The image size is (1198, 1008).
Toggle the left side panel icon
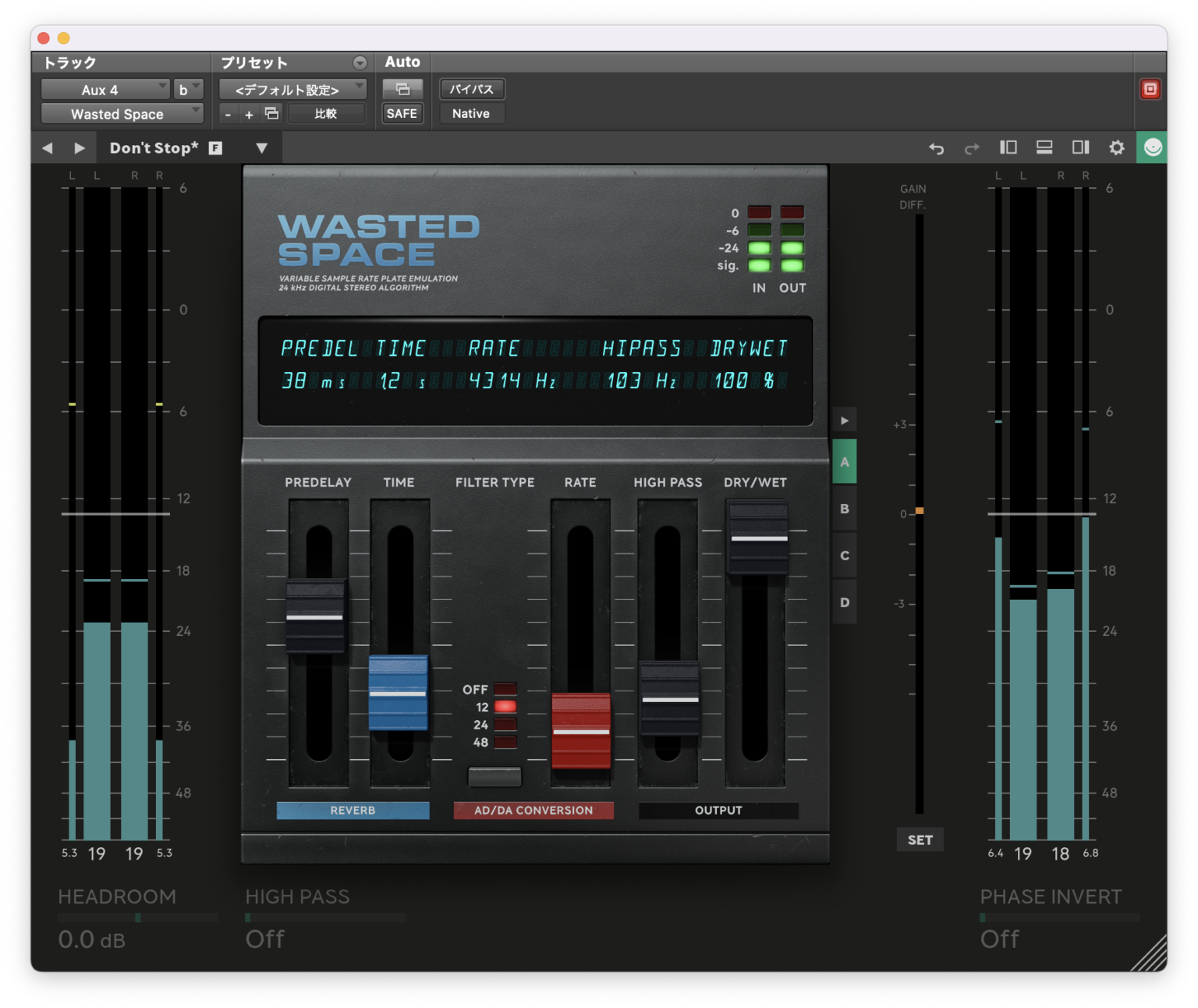pos(1008,147)
